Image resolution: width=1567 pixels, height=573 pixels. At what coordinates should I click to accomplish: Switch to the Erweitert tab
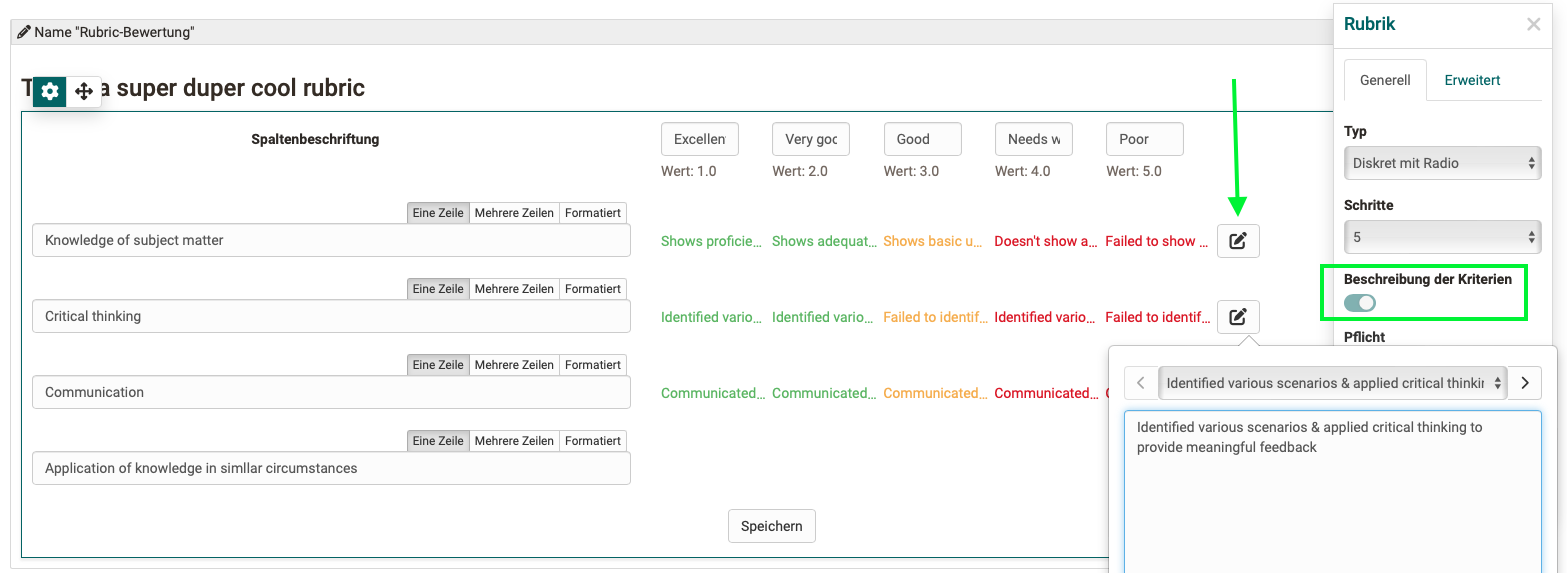[x=1472, y=80]
